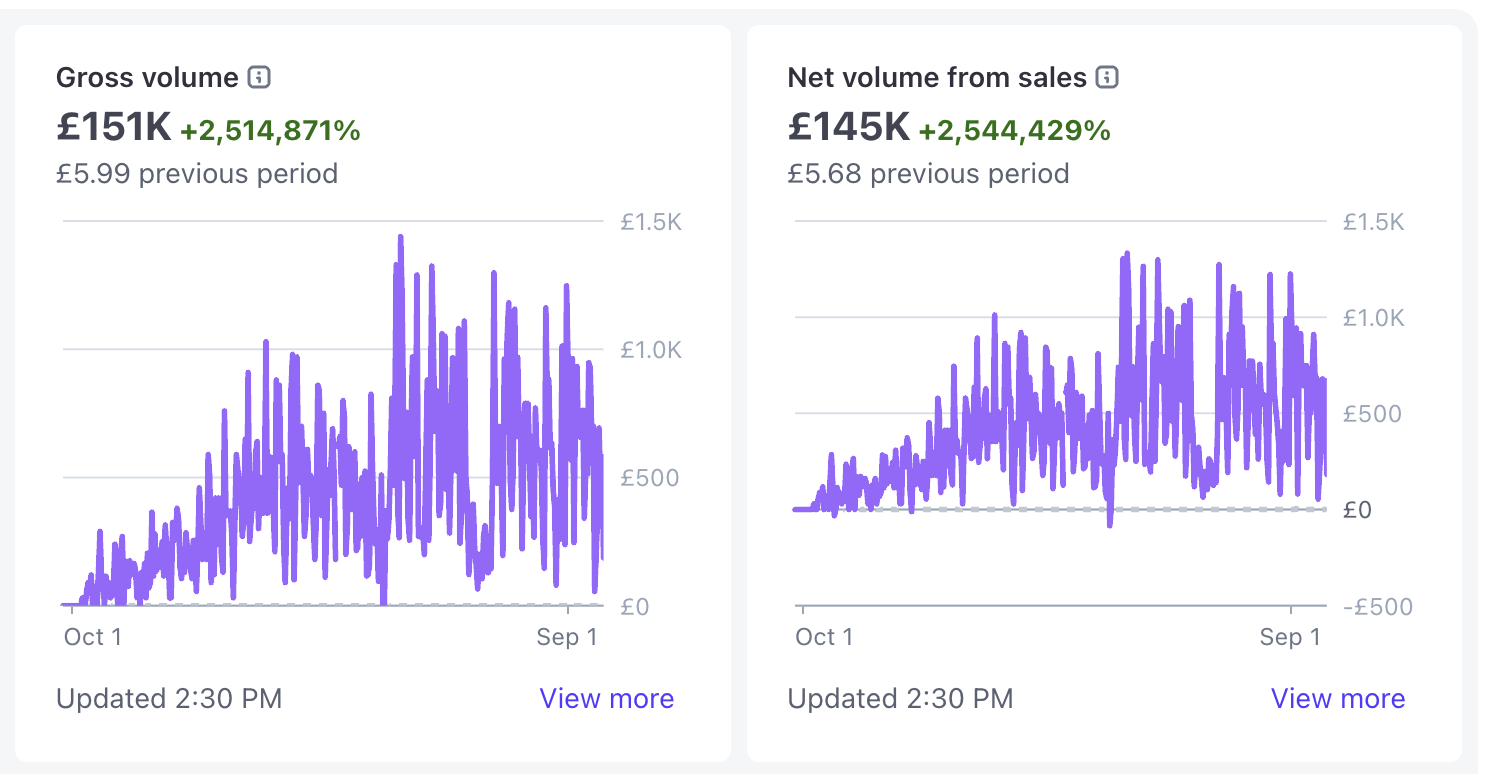Click the £5.99 previous period text
The height and width of the screenshot is (774, 1486).
click(x=197, y=173)
